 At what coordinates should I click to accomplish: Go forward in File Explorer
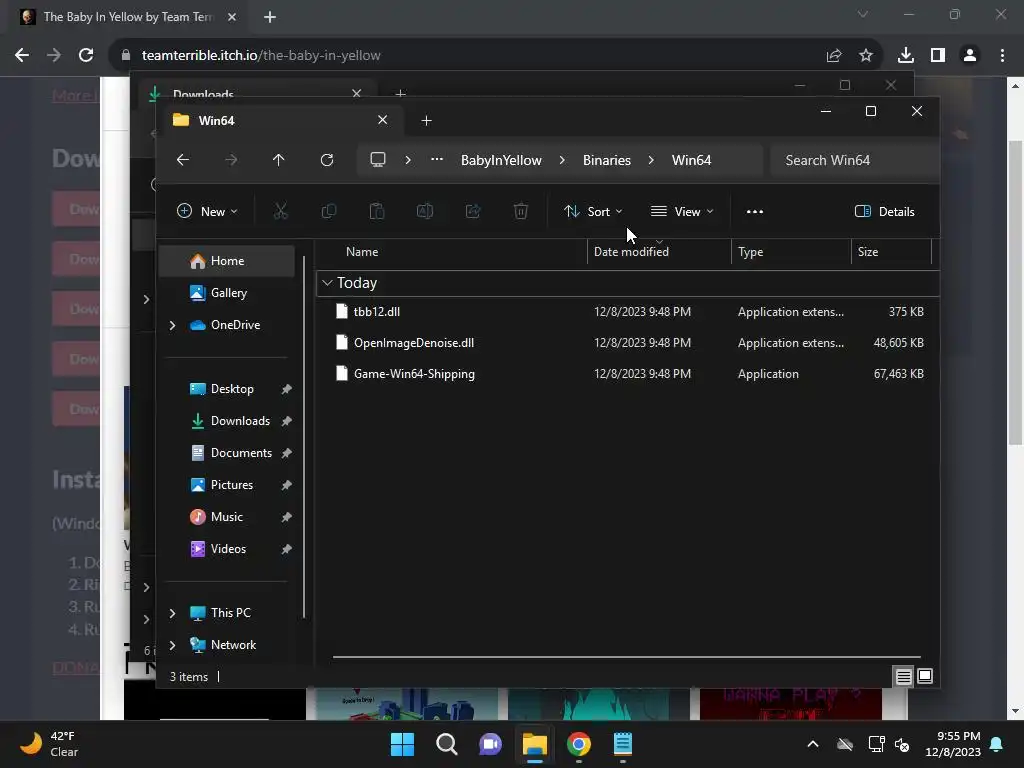click(x=231, y=160)
